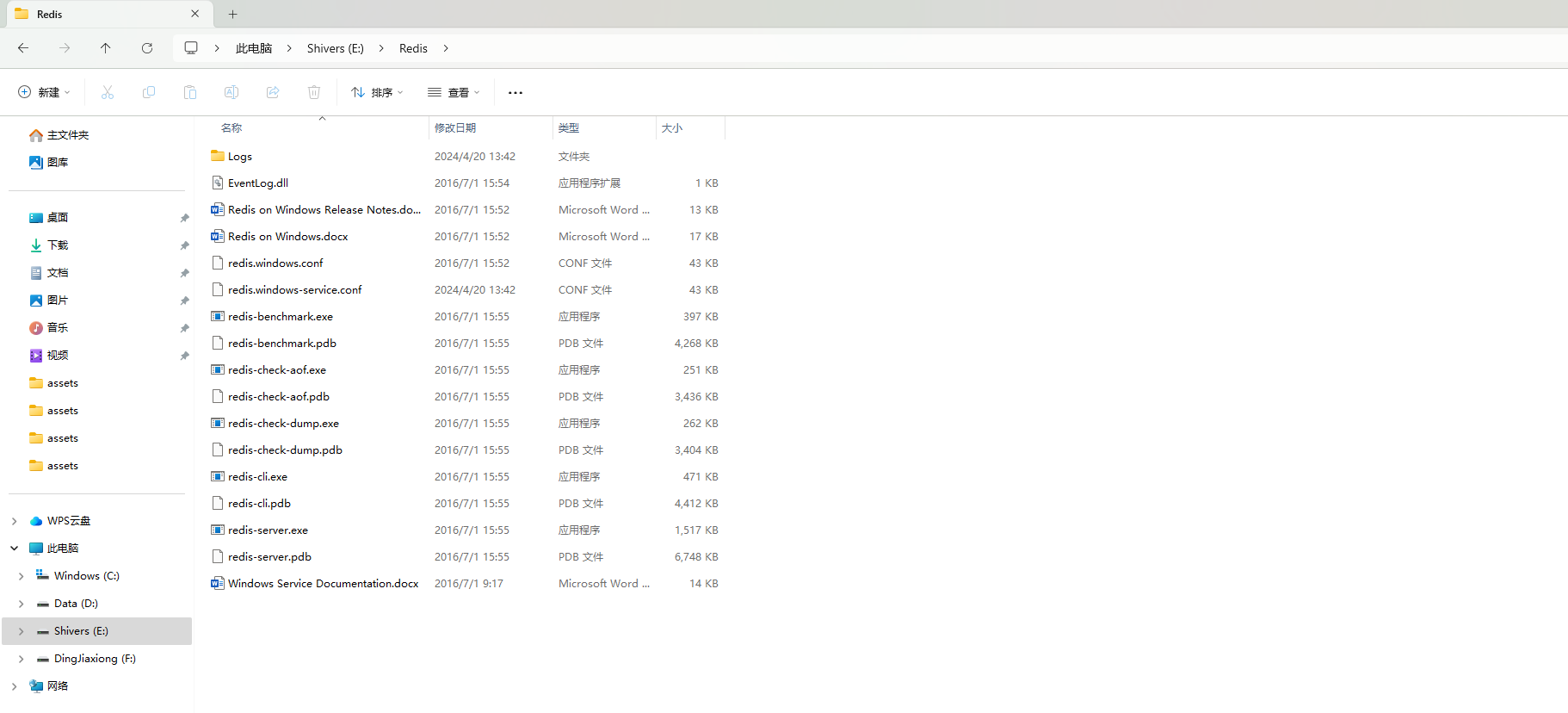The height and width of the screenshot is (713, 1568).
Task: Select the redis-server.exe application icon
Action: pyautogui.click(x=218, y=530)
